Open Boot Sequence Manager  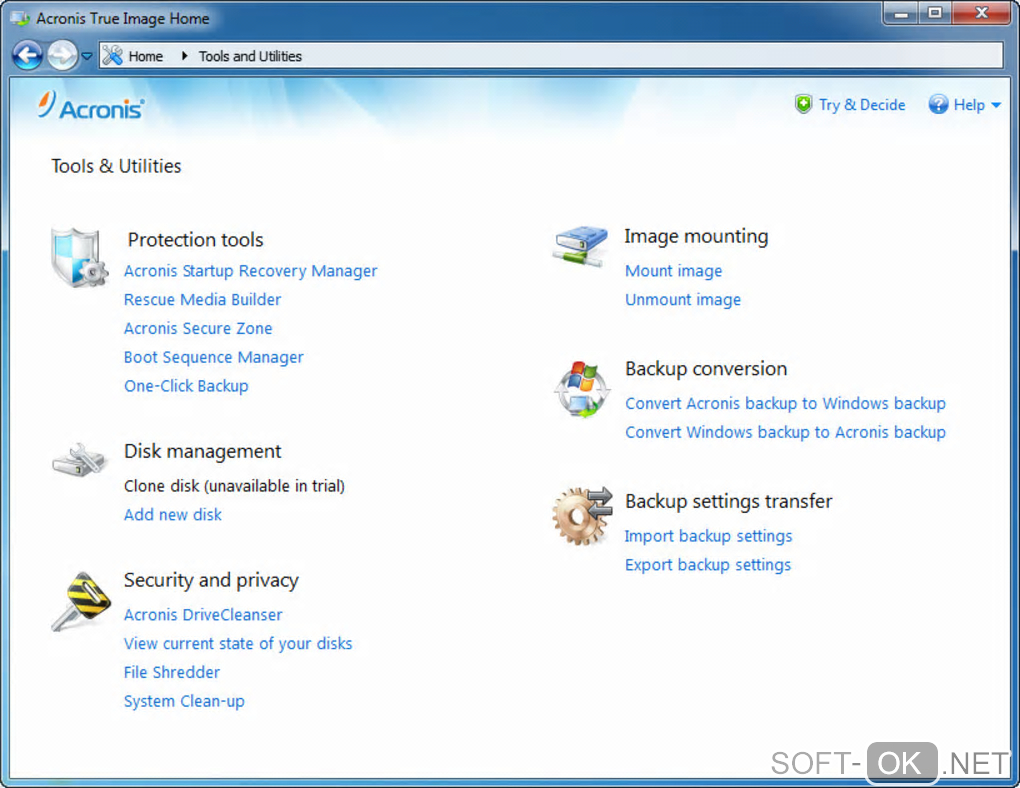tap(213, 357)
